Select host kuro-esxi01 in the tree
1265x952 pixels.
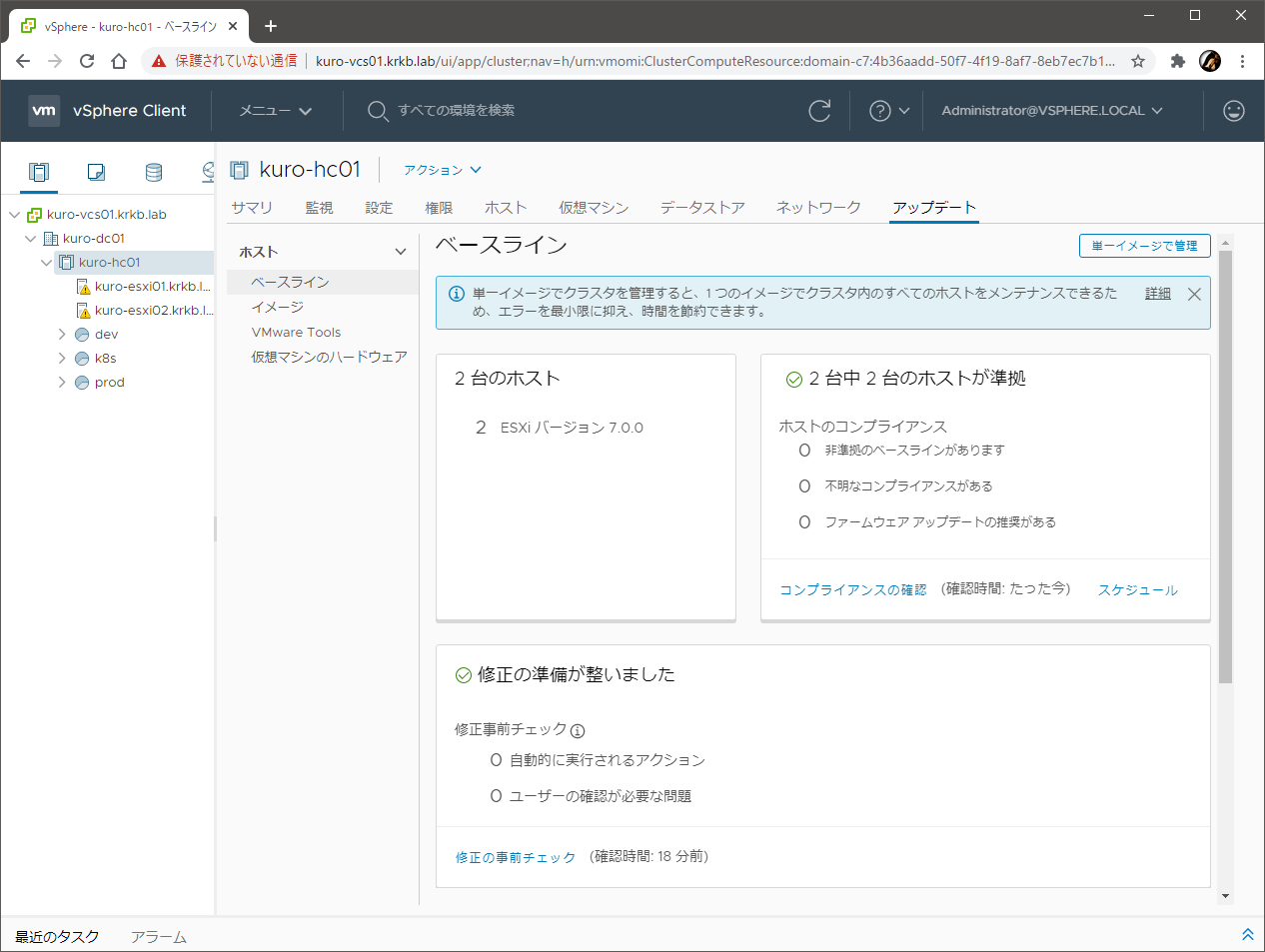pos(152,287)
